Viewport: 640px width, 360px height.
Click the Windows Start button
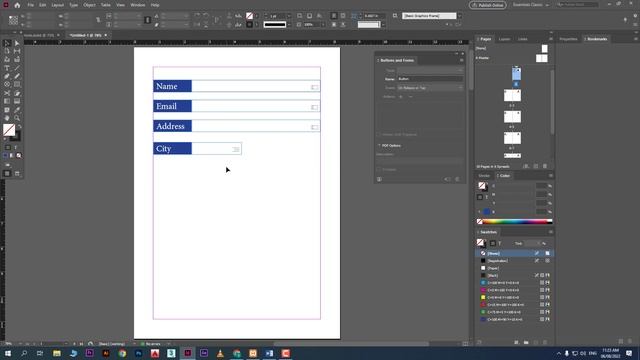pyautogui.click(x=8, y=353)
